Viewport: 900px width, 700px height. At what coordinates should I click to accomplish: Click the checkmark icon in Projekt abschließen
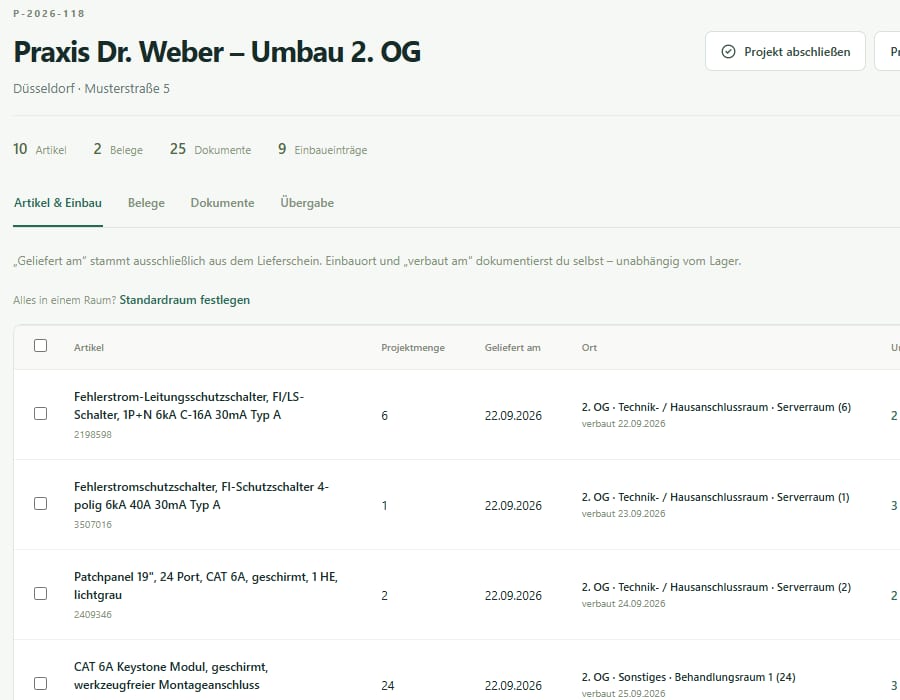tap(728, 52)
